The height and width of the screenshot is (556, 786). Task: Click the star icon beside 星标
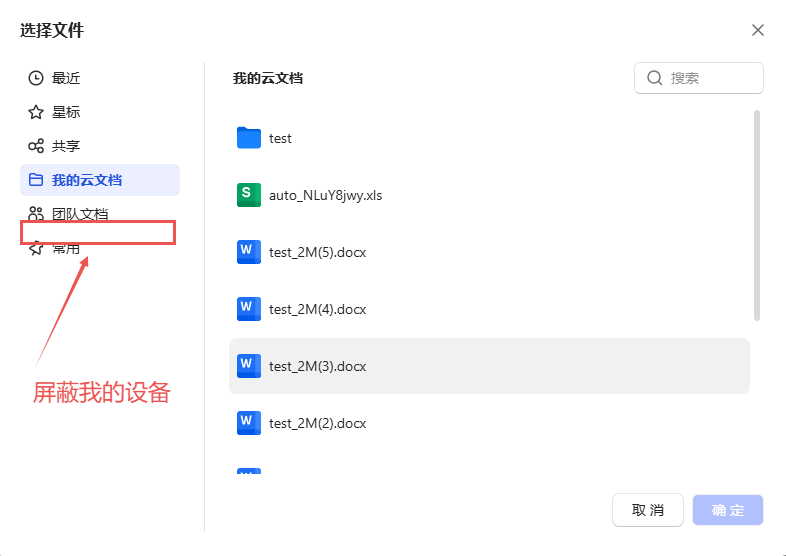coord(36,112)
